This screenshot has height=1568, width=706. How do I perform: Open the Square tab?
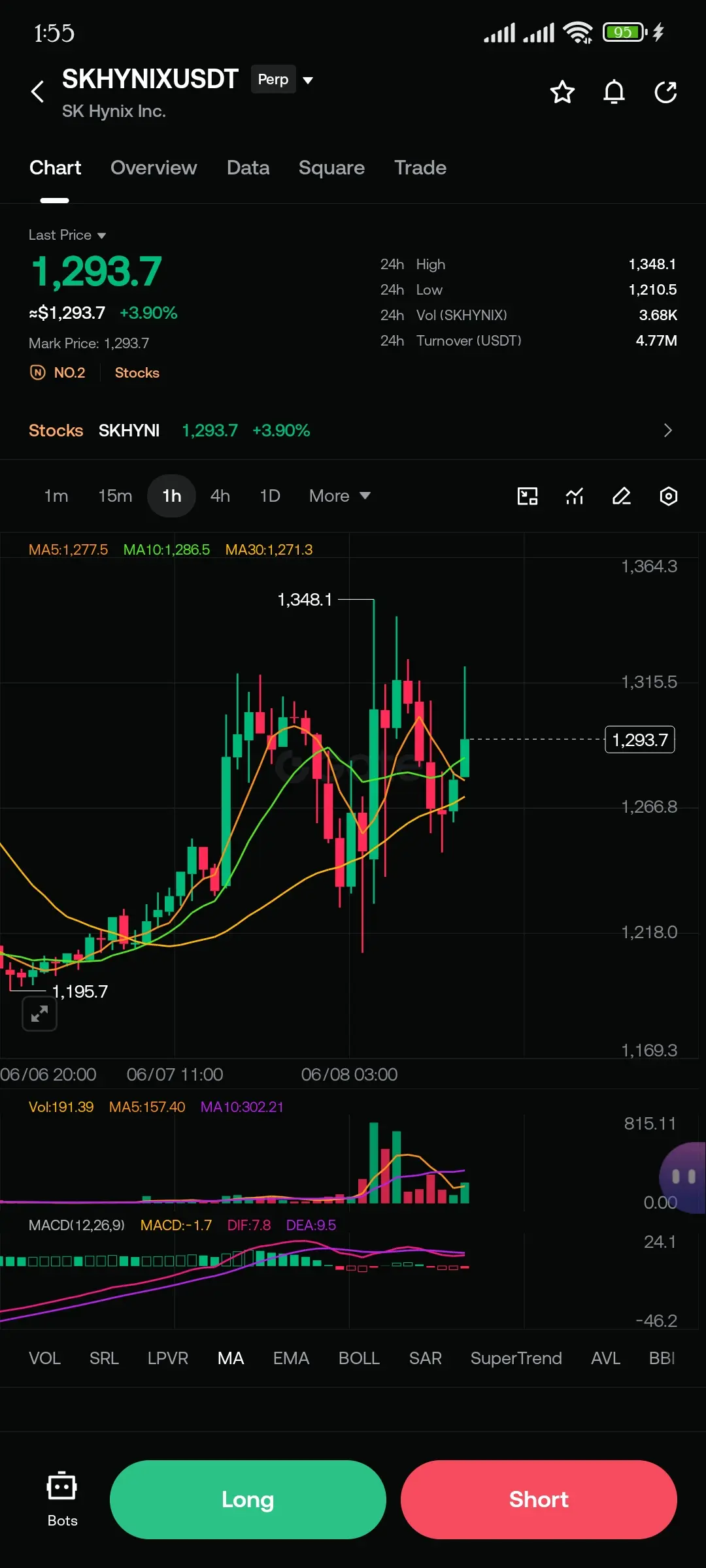331,168
